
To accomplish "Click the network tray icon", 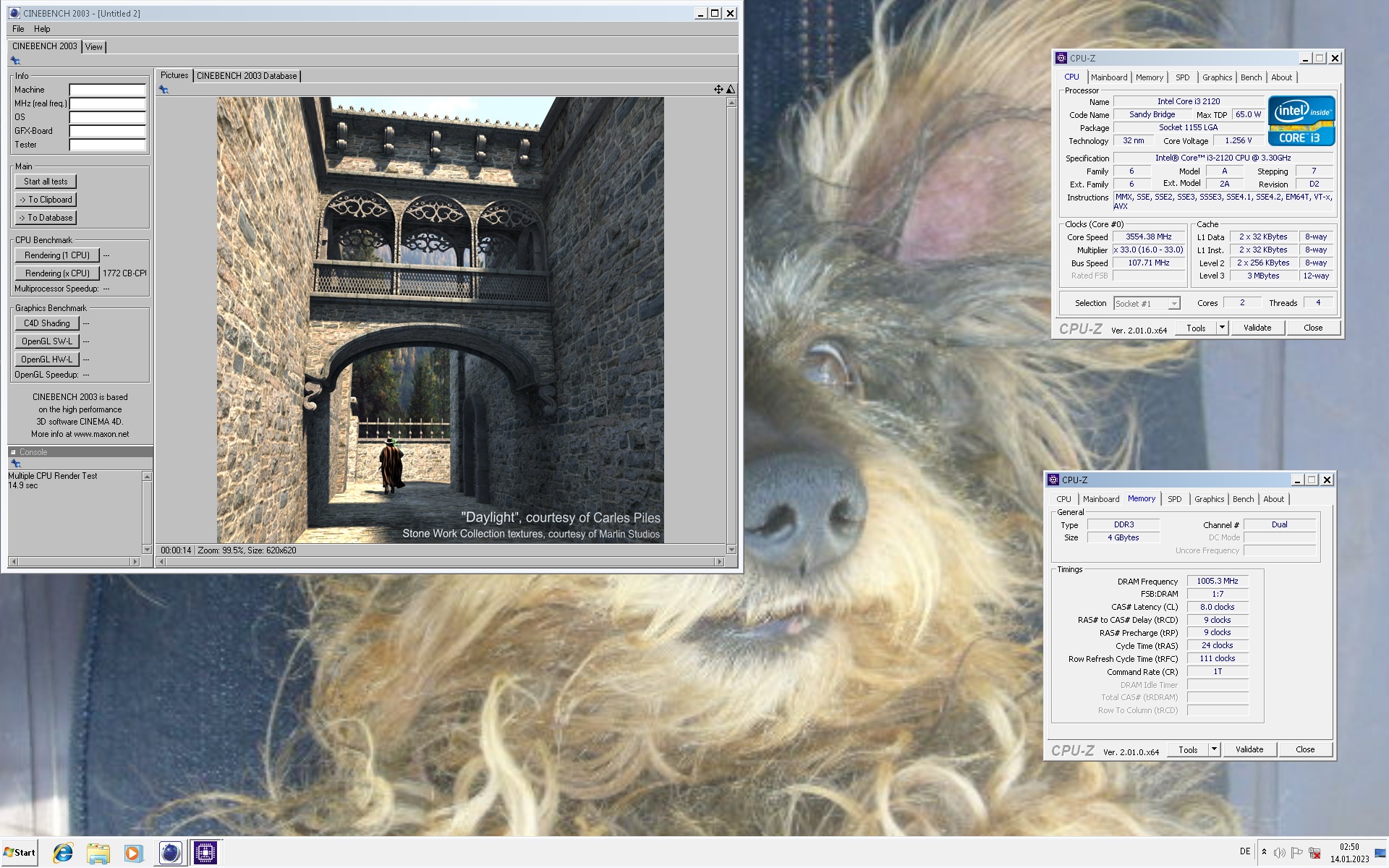I will pos(1314,853).
